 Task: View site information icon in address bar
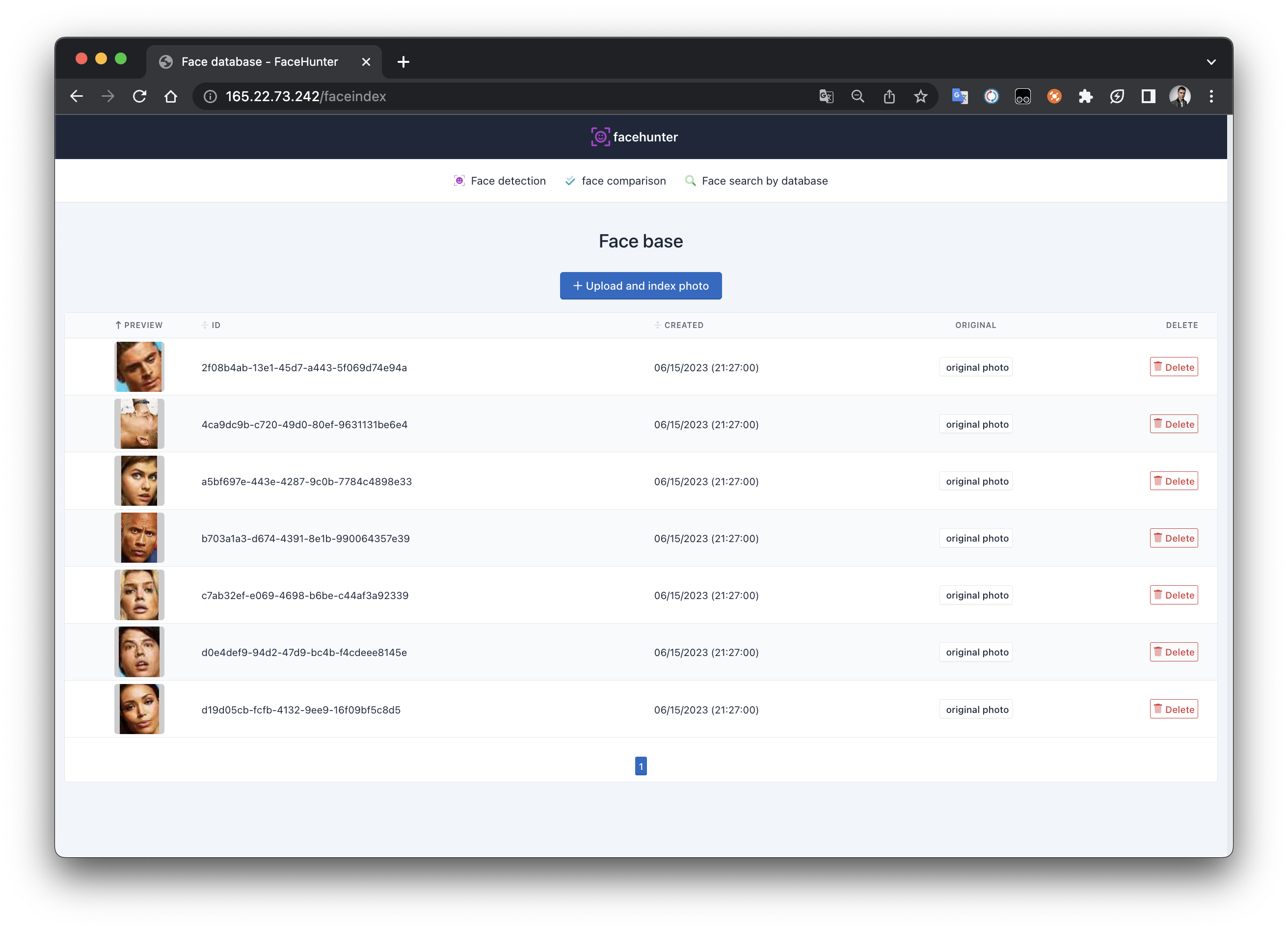[211, 97]
